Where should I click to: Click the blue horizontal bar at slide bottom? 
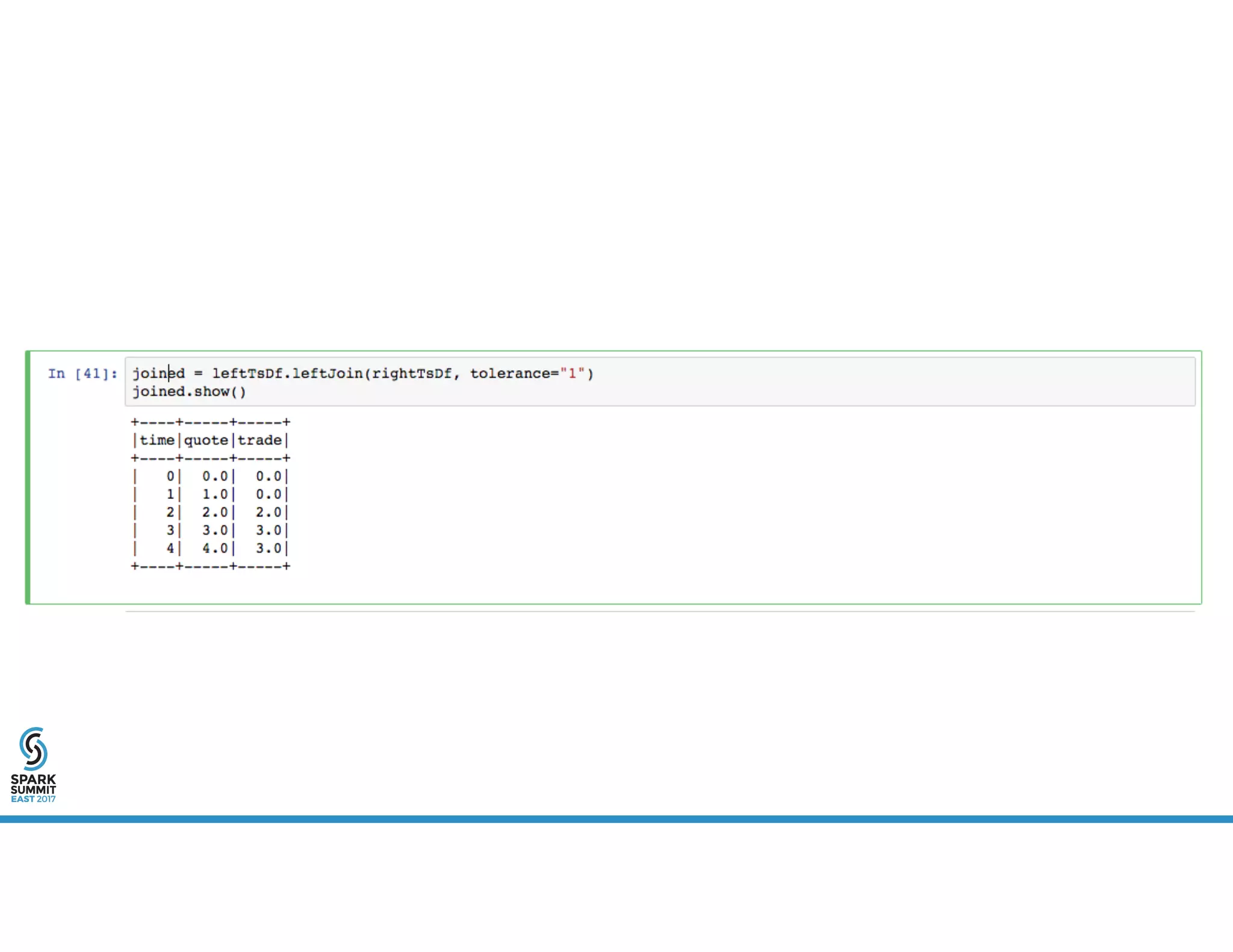point(616,819)
